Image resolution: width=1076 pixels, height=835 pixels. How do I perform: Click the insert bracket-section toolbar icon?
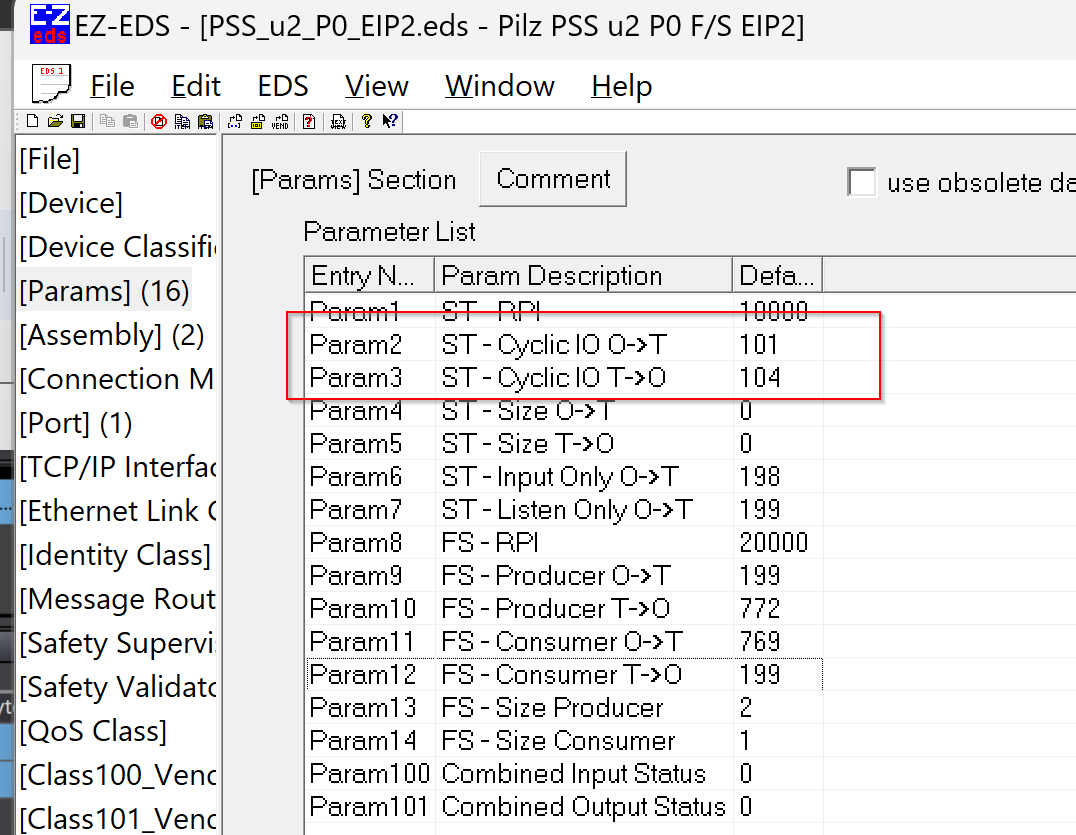pos(235,121)
